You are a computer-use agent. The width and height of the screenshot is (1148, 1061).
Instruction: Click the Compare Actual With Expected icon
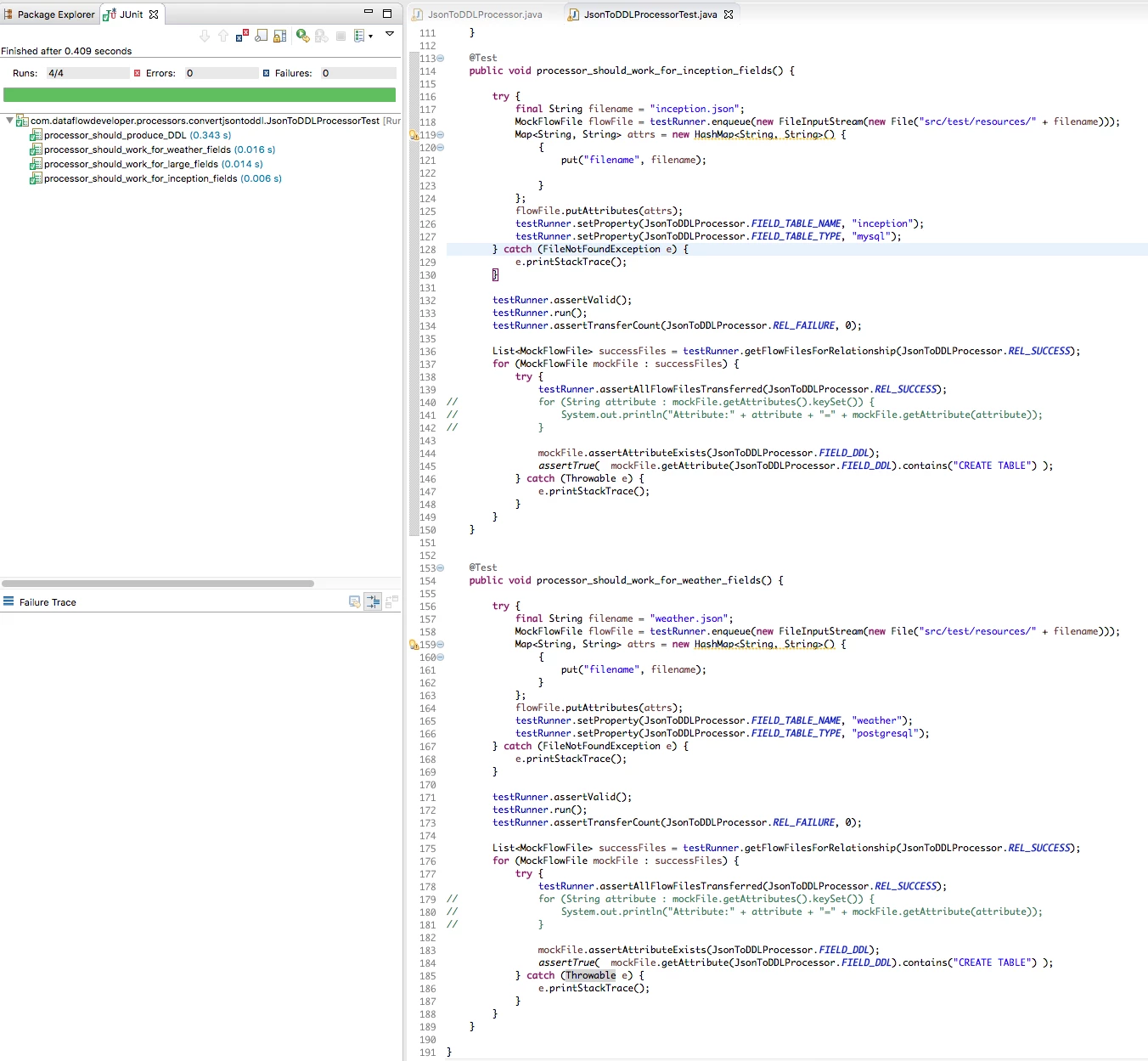pos(391,601)
